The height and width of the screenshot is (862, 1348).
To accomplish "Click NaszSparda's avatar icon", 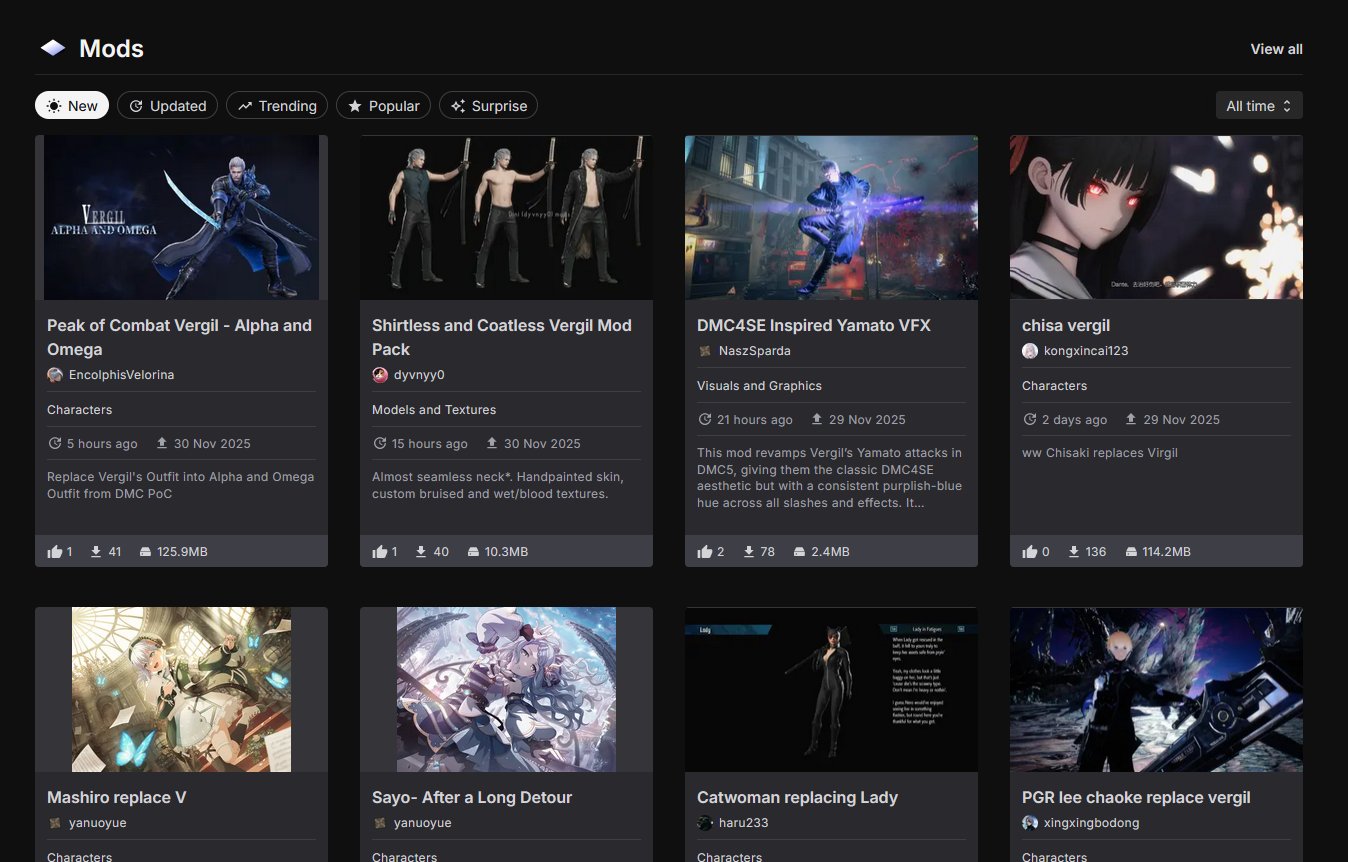I will click(705, 351).
